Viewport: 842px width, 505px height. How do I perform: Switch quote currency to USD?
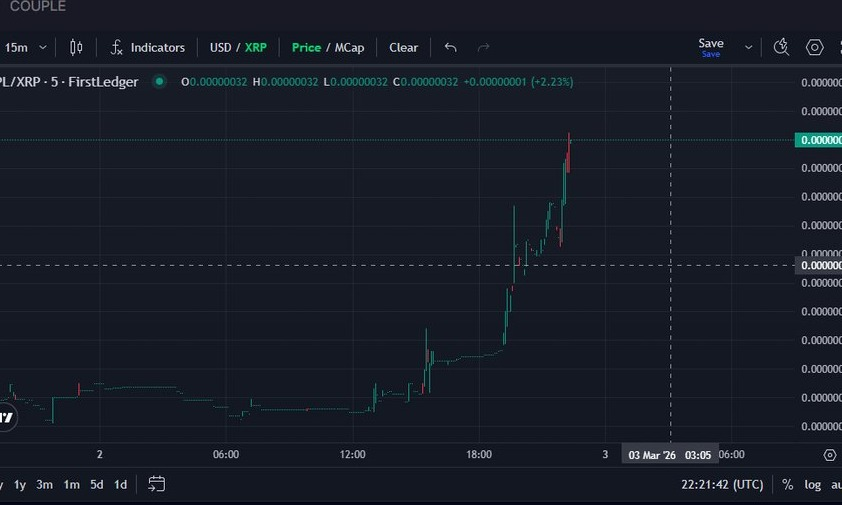[220, 48]
